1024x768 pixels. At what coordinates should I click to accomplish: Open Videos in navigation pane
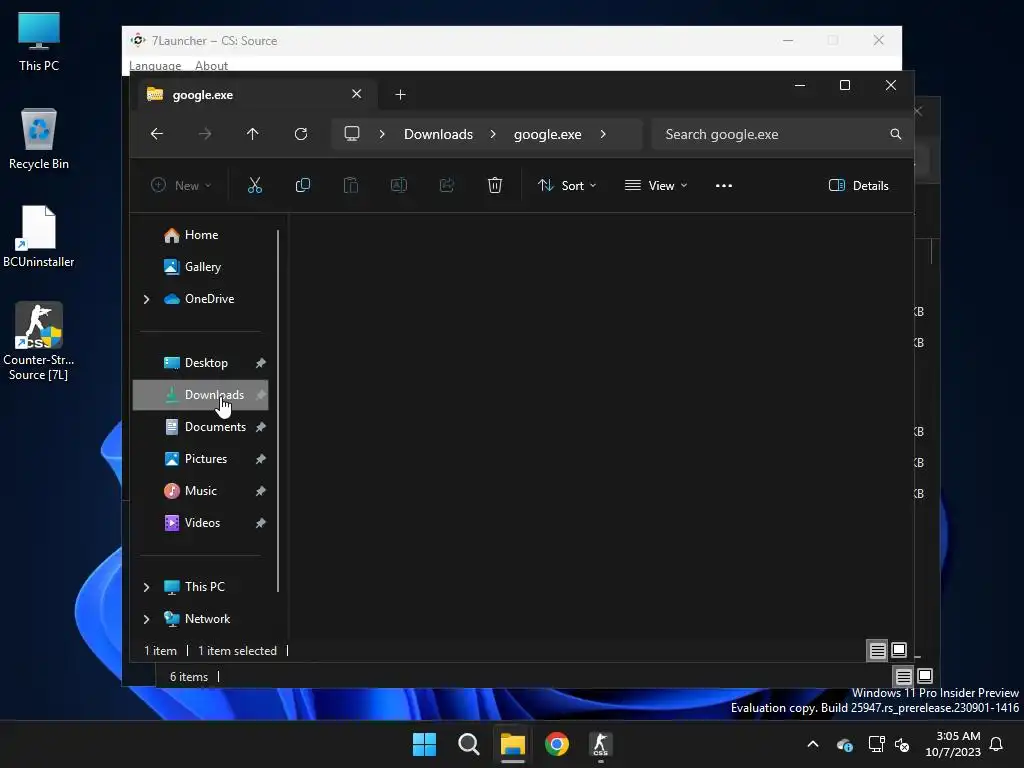[x=200, y=523]
